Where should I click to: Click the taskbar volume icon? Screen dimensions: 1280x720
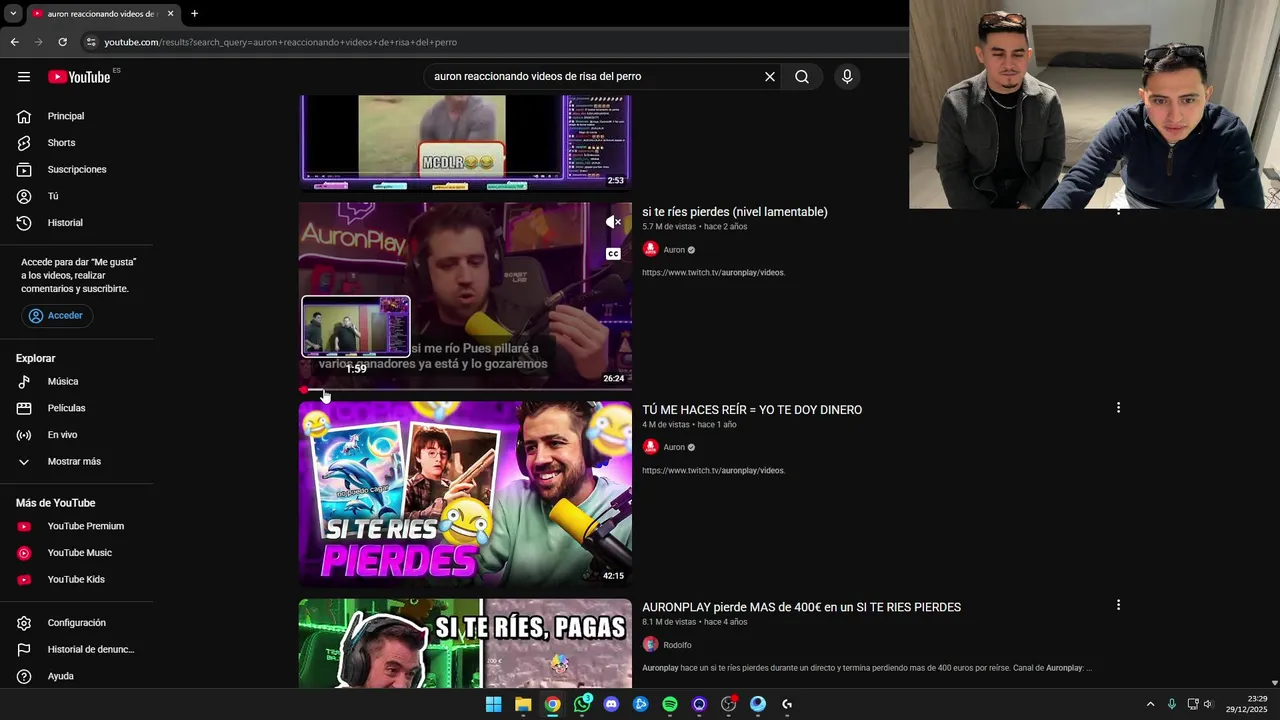click(1208, 704)
